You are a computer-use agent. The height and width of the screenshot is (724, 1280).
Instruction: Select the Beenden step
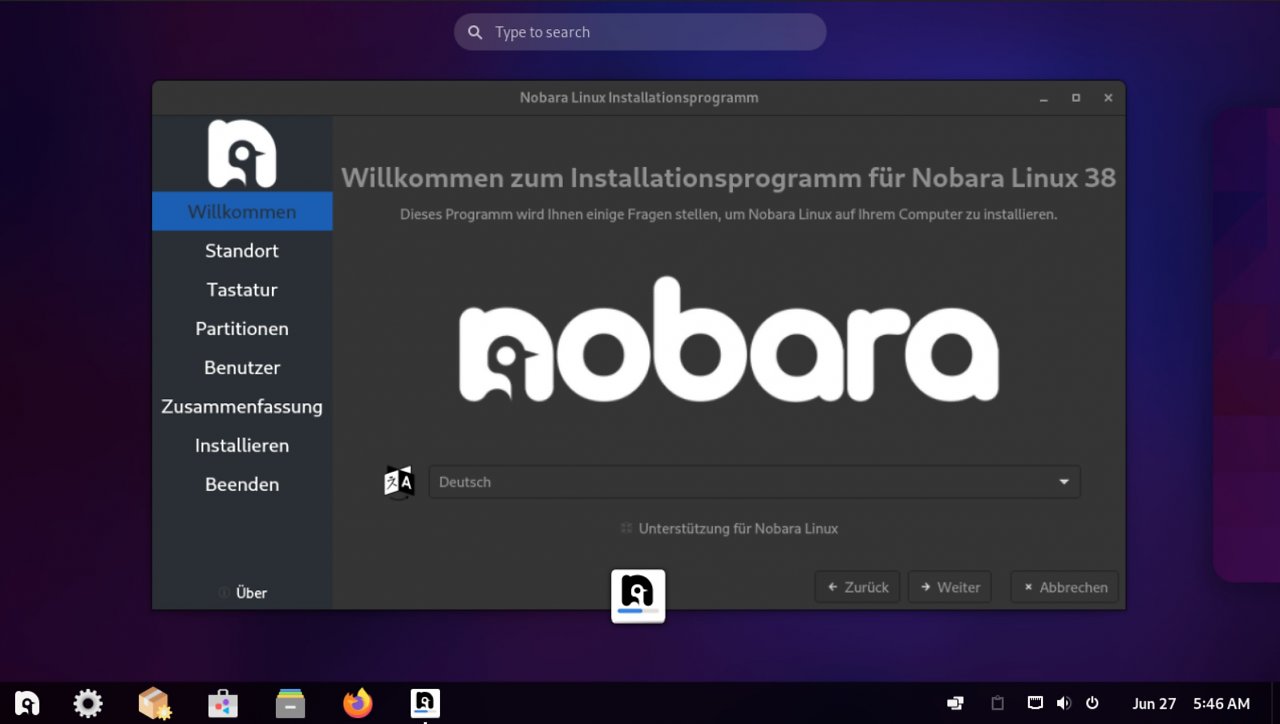click(x=242, y=485)
